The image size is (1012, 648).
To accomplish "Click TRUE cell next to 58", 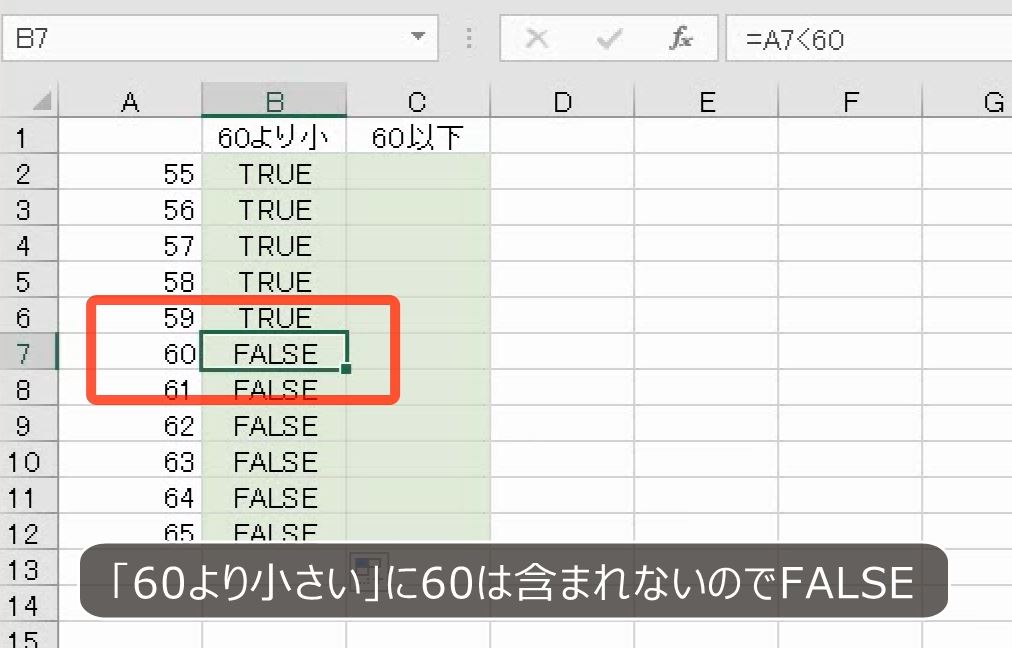I will (x=274, y=281).
